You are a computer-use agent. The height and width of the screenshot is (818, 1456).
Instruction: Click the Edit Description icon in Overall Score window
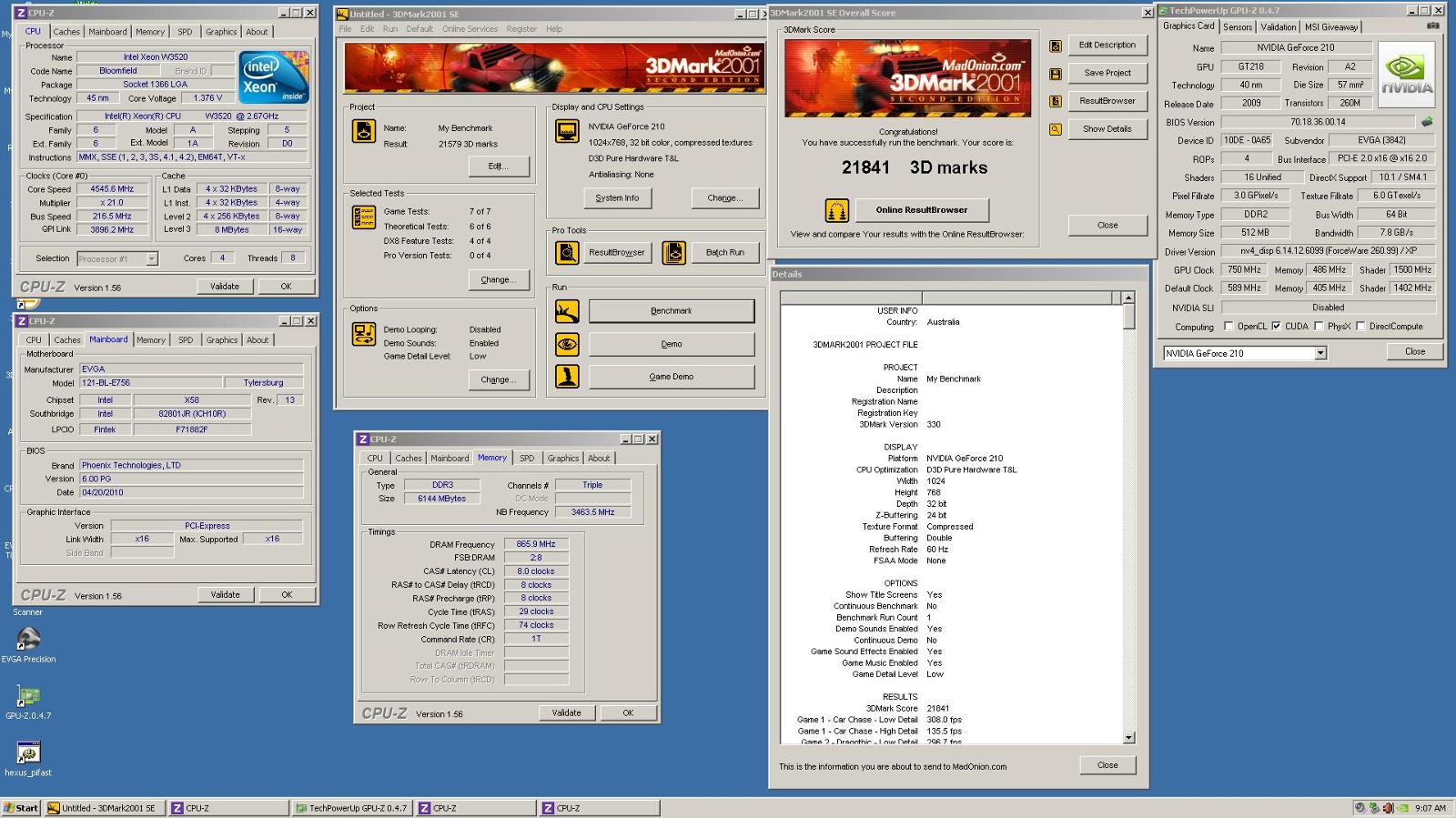[x=1055, y=45]
